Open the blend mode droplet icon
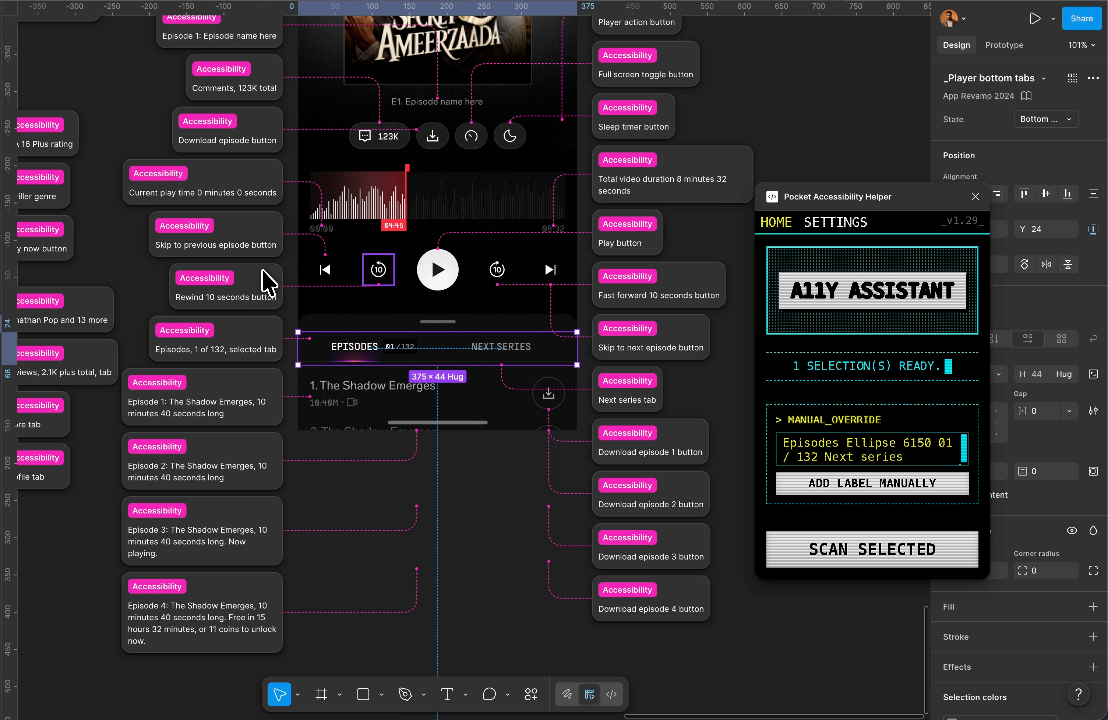This screenshot has width=1108, height=720. pyautogui.click(x=1093, y=531)
